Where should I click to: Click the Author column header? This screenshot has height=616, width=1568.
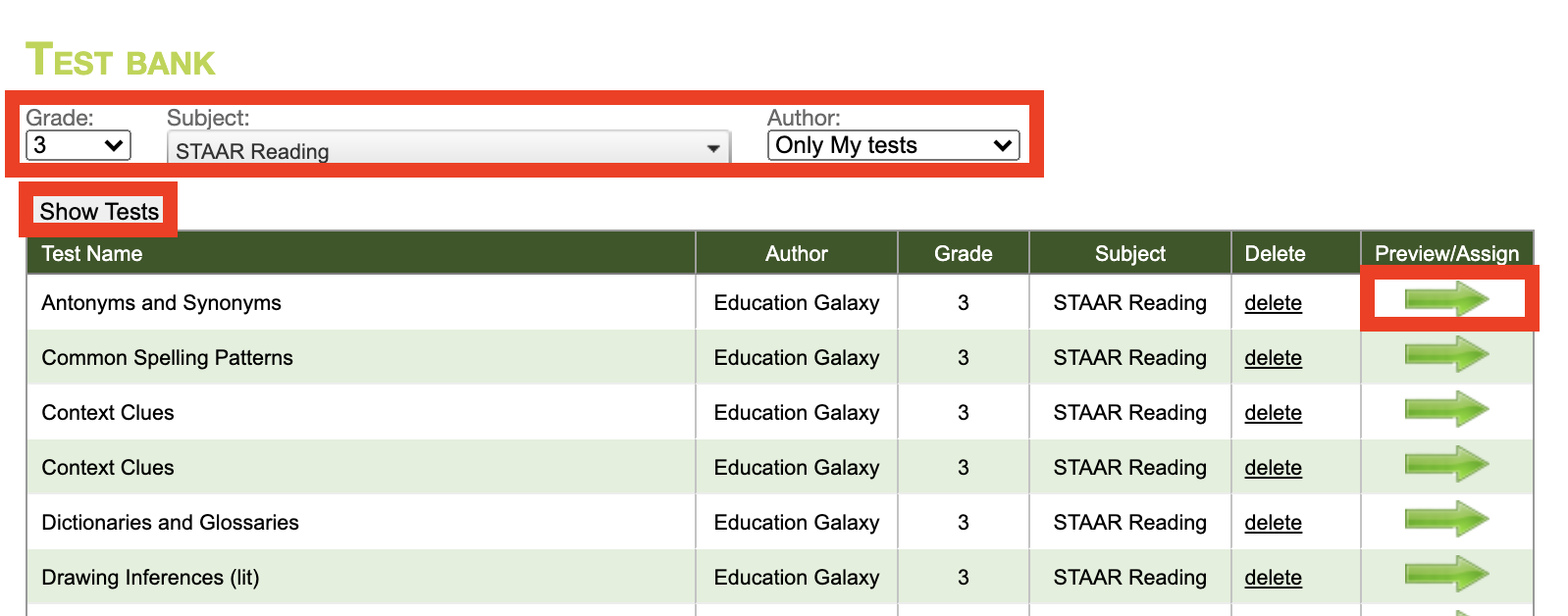pyautogui.click(x=796, y=254)
